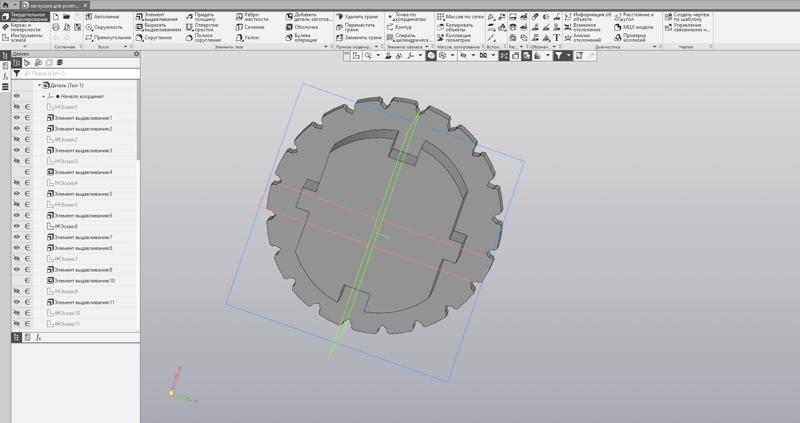Open the tree structure tab at panel bottom
This screenshot has width=800, height=423.
point(16,337)
